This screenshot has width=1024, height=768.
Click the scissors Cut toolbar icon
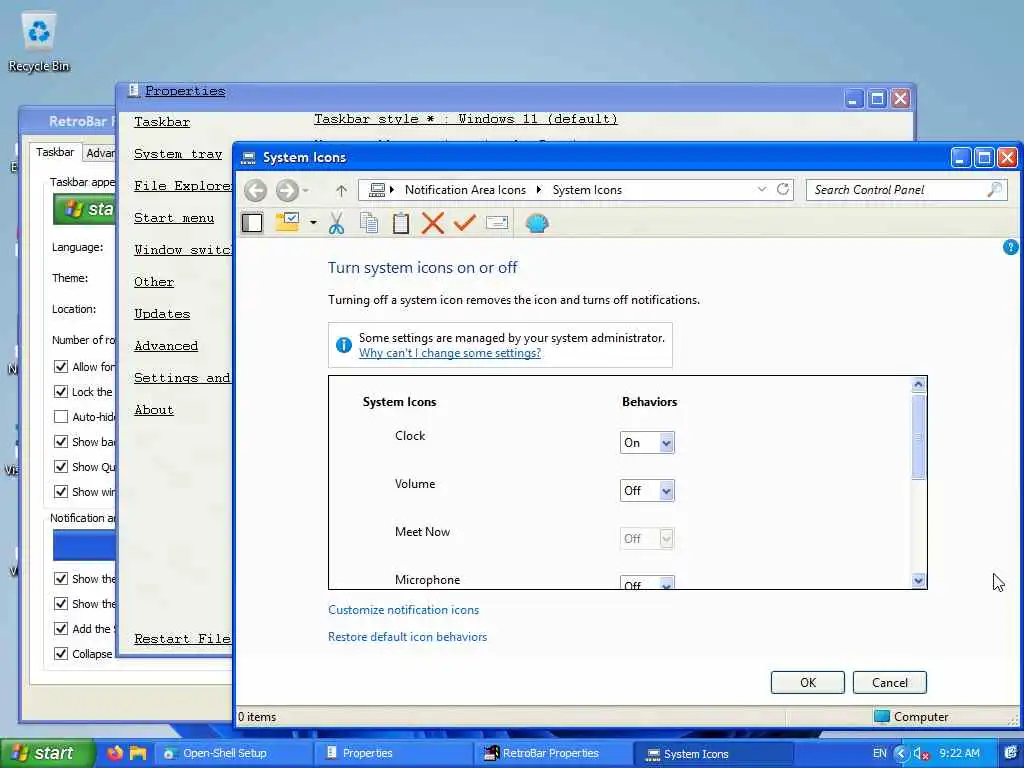[x=336, y=223]
